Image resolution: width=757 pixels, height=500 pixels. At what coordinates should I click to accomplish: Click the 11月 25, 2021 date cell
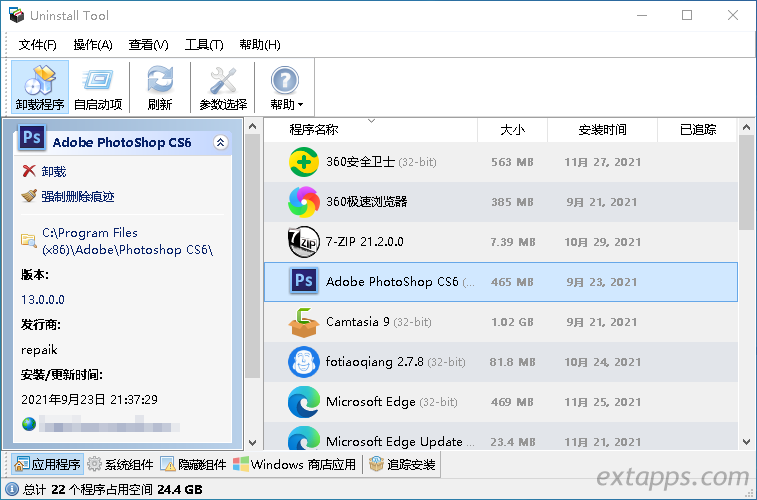click(x=603, y=402)
